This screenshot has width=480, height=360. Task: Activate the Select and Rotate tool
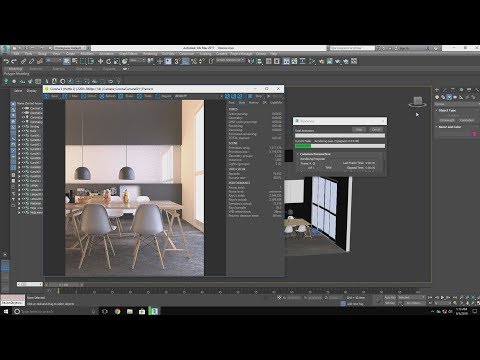[x=108, y=61]
